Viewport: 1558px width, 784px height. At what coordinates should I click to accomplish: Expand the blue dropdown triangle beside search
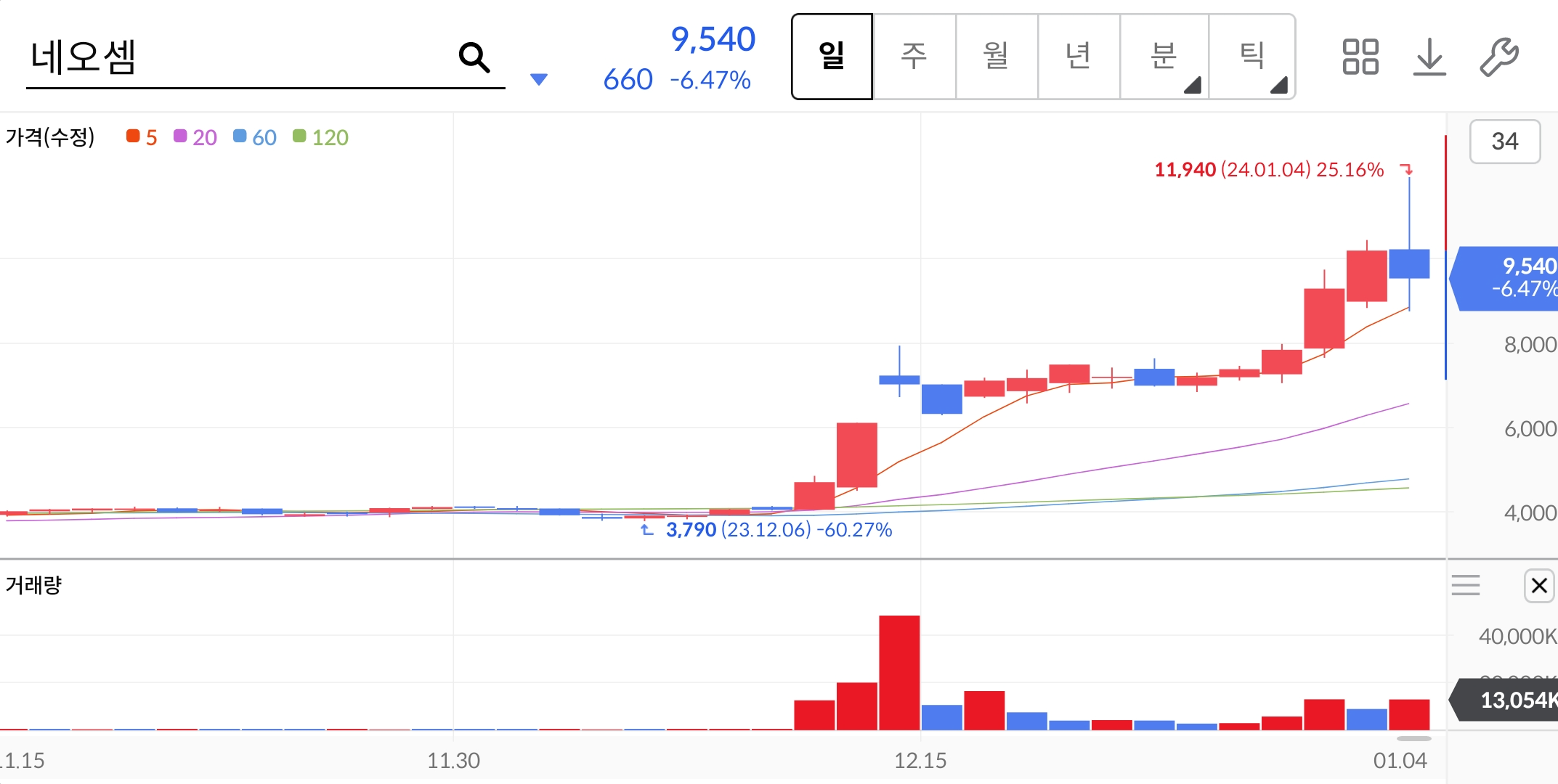click(x=538, y=79)
